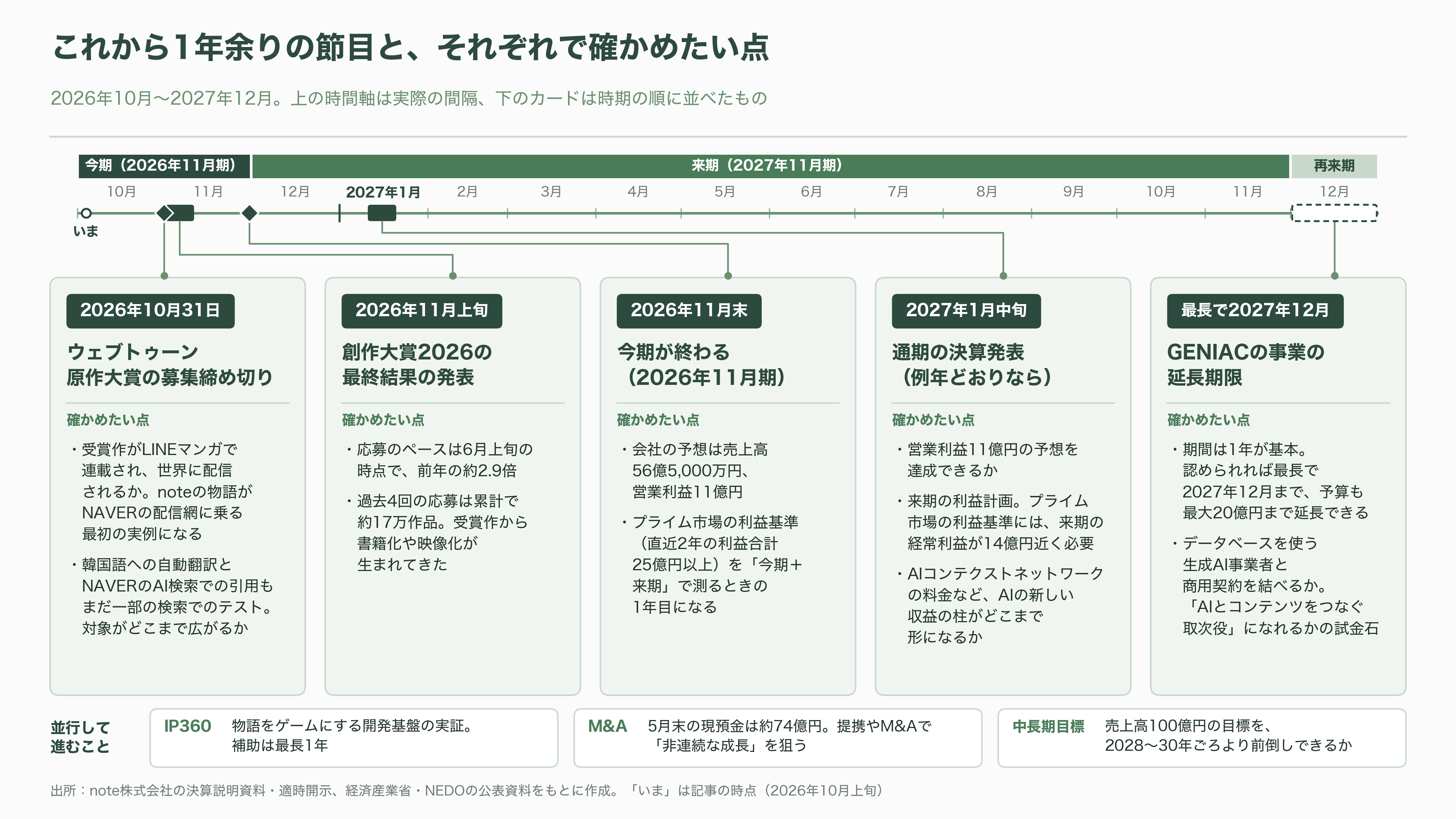
Task: Click the dashed 再来期 marker for December
Action: (1335, 213)
